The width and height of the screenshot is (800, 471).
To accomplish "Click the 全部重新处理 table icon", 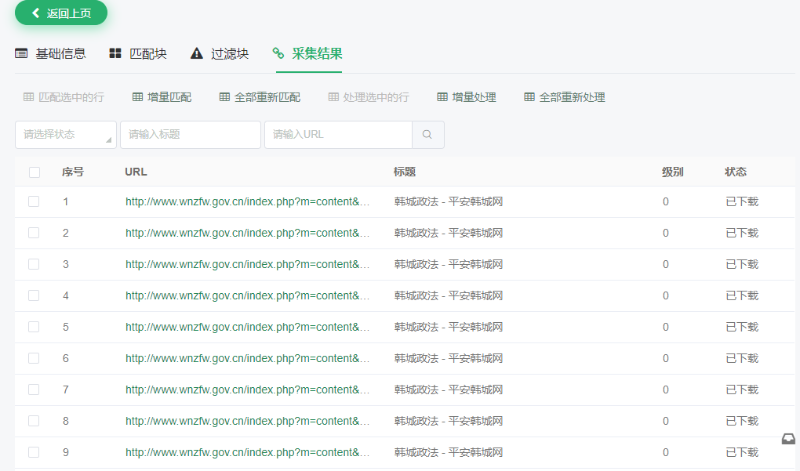I will point(530,97).
